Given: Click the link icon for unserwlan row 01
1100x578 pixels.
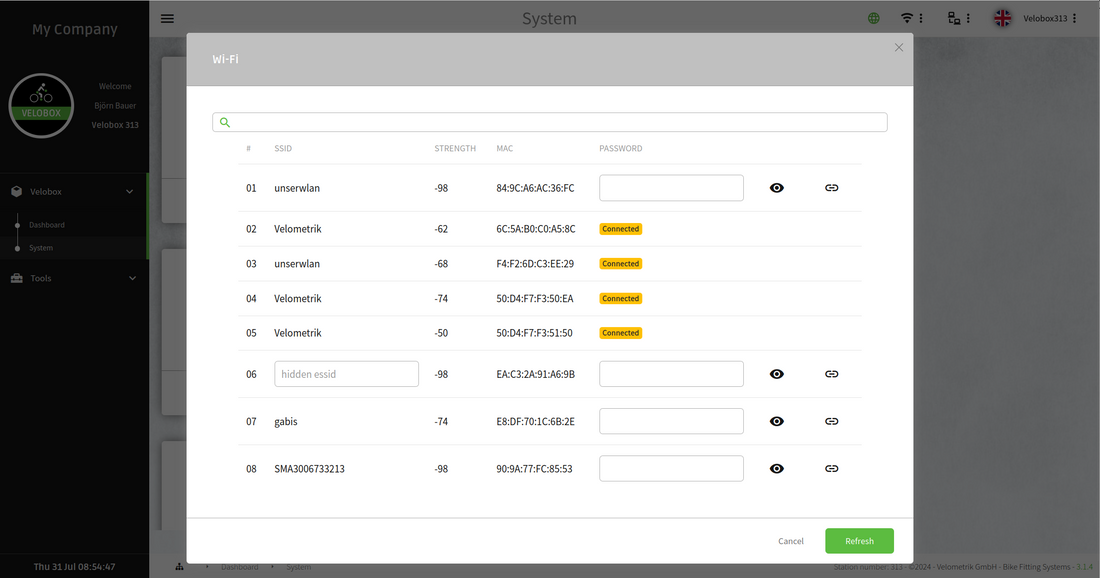Looking at the screenshot, I should click(x=831, y=188).
